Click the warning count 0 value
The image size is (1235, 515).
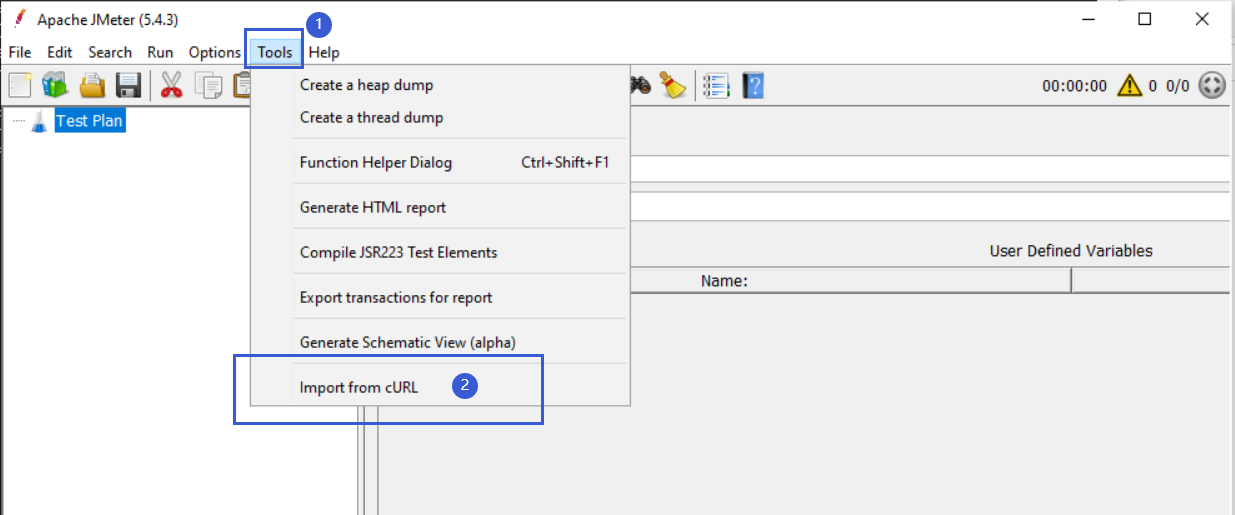click(1153, 86)
